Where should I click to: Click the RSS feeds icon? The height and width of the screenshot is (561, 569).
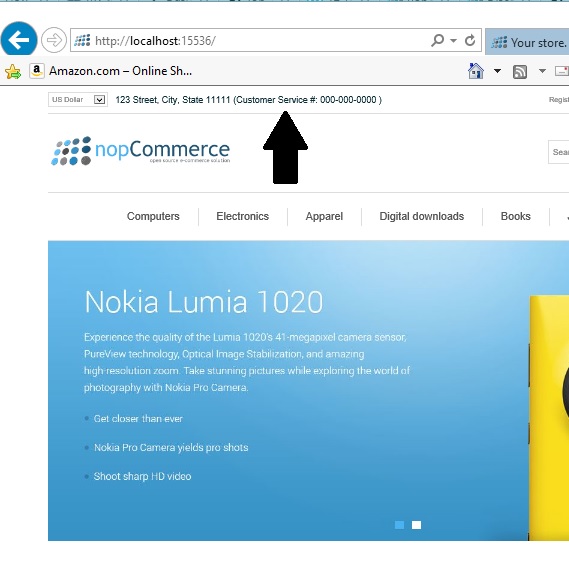(520, 72)
